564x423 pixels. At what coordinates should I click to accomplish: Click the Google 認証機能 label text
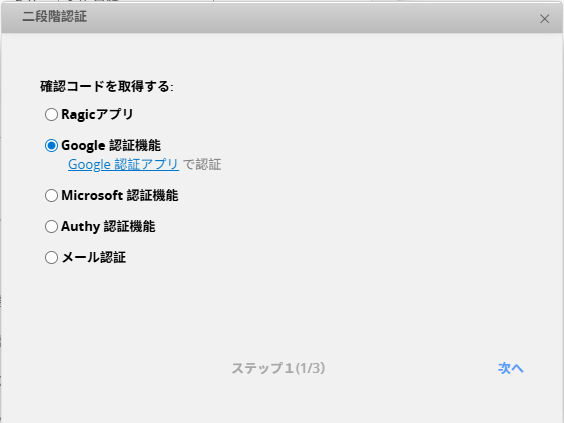[111, 145]
